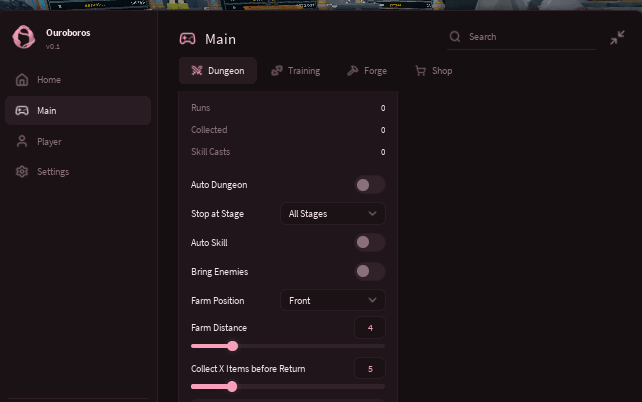Click chevron arrow of All Stages dropdown
This screenshot has width=642, height=402.
click(x=372, y=213)
